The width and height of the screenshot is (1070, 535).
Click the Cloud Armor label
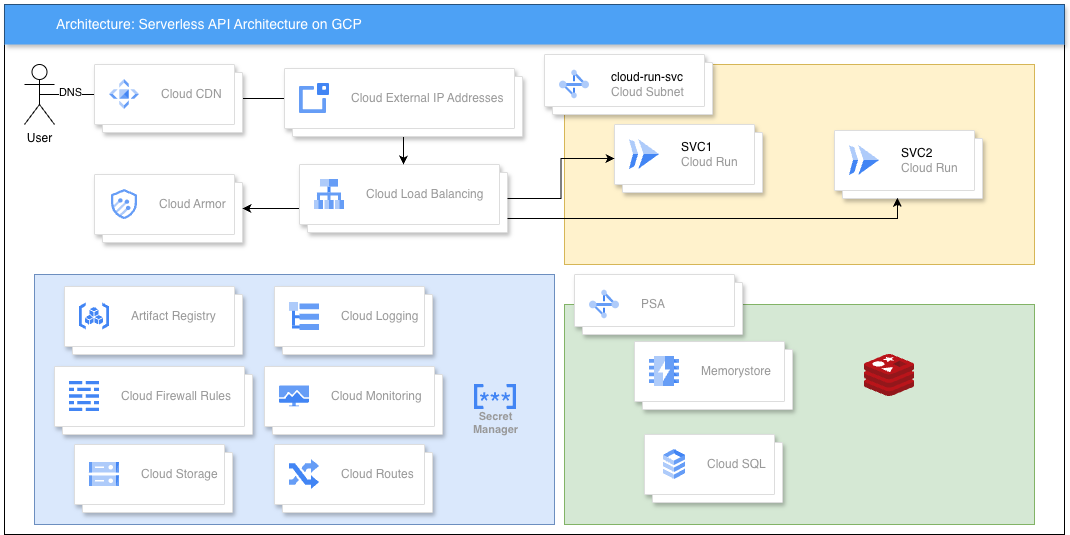coord(192,203)
